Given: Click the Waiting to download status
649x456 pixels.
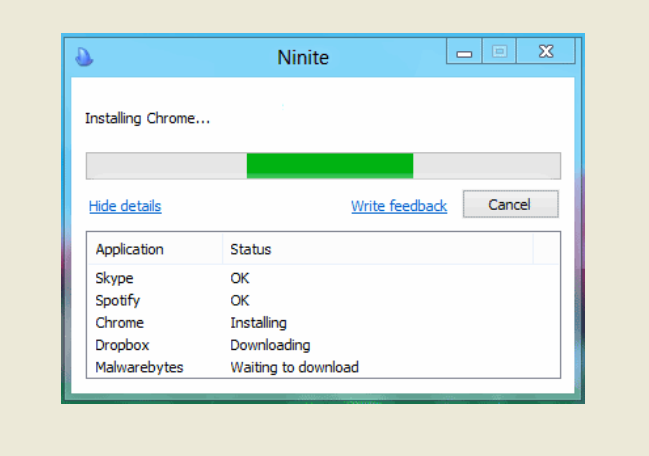Looking at the screenshot, I should [294, 367].
